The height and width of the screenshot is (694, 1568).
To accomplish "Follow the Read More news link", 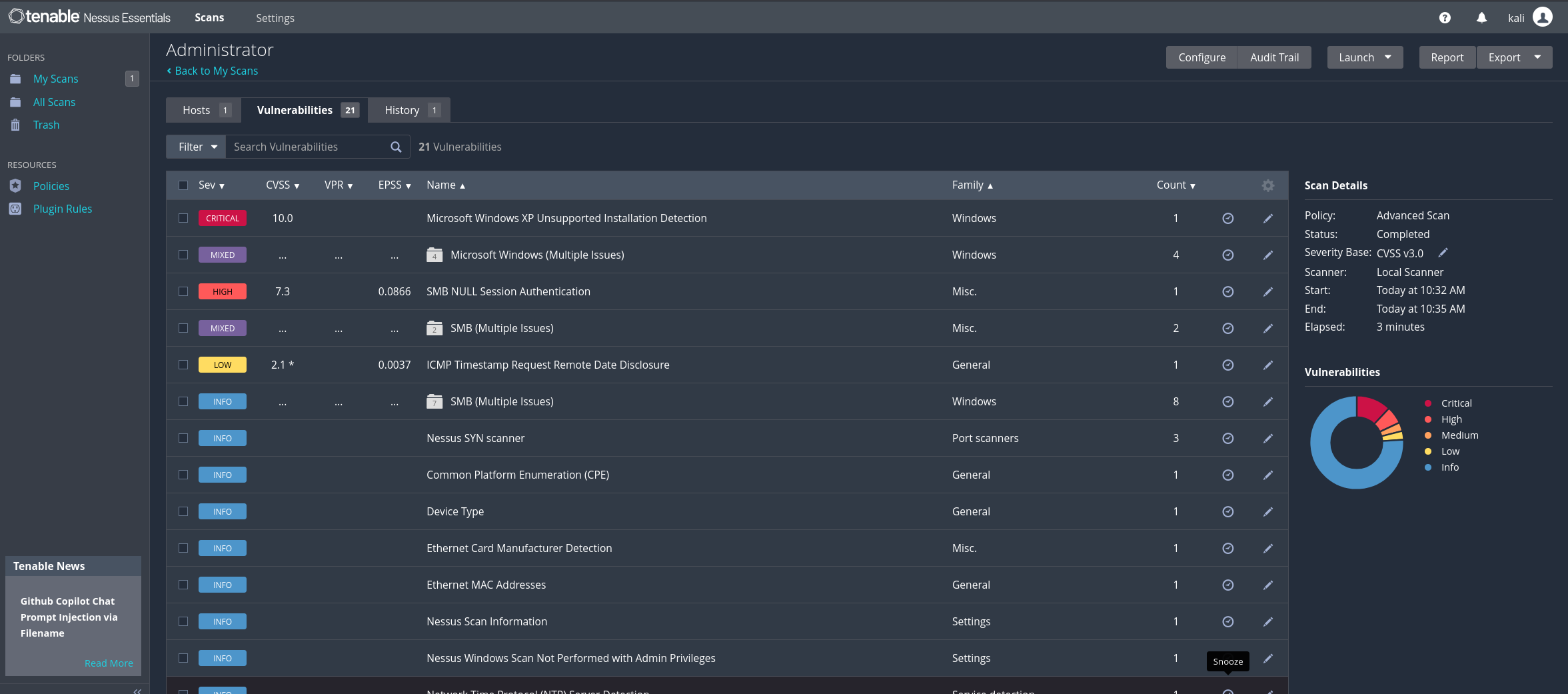I will point(109,663).
